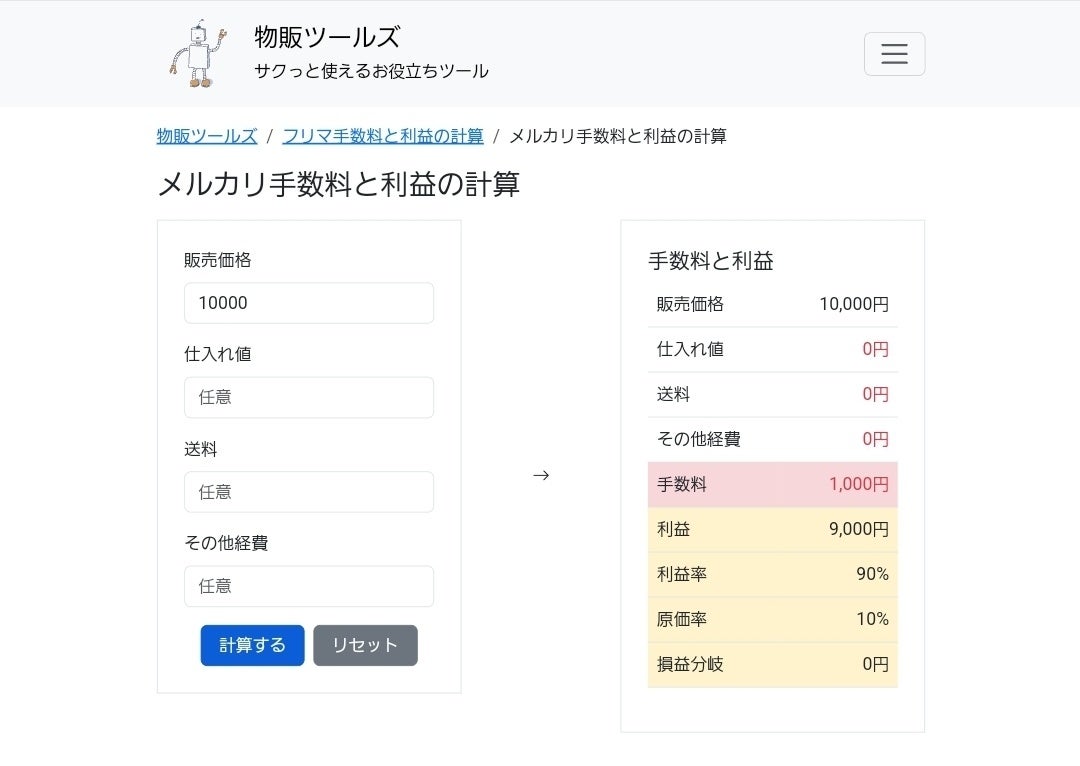Click the 原価率 result row
Screen dimensions: 1080x766
(x=772, y=619)
